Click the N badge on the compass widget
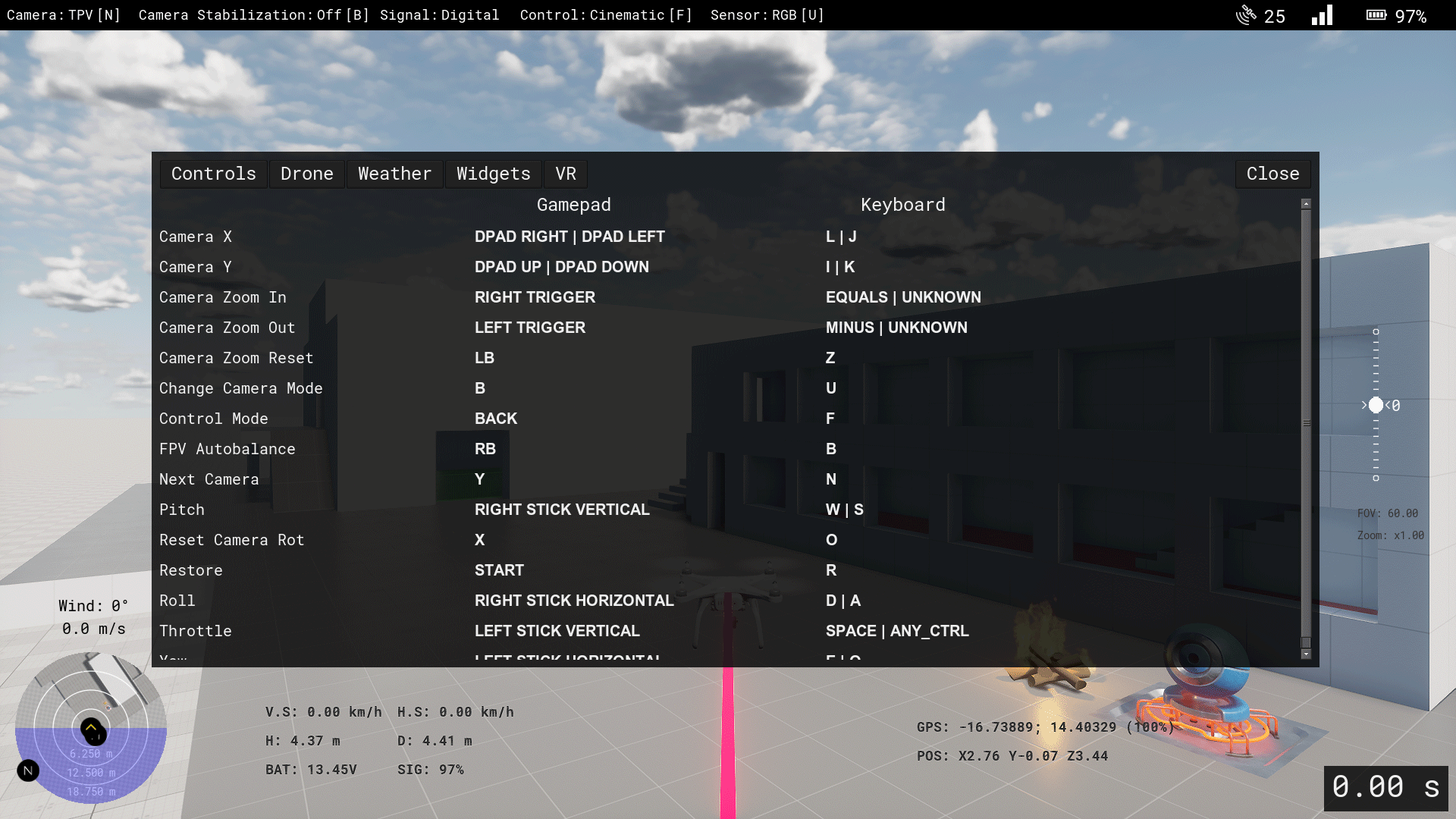Screen dimensions: 1456x819 pos(28,770)
